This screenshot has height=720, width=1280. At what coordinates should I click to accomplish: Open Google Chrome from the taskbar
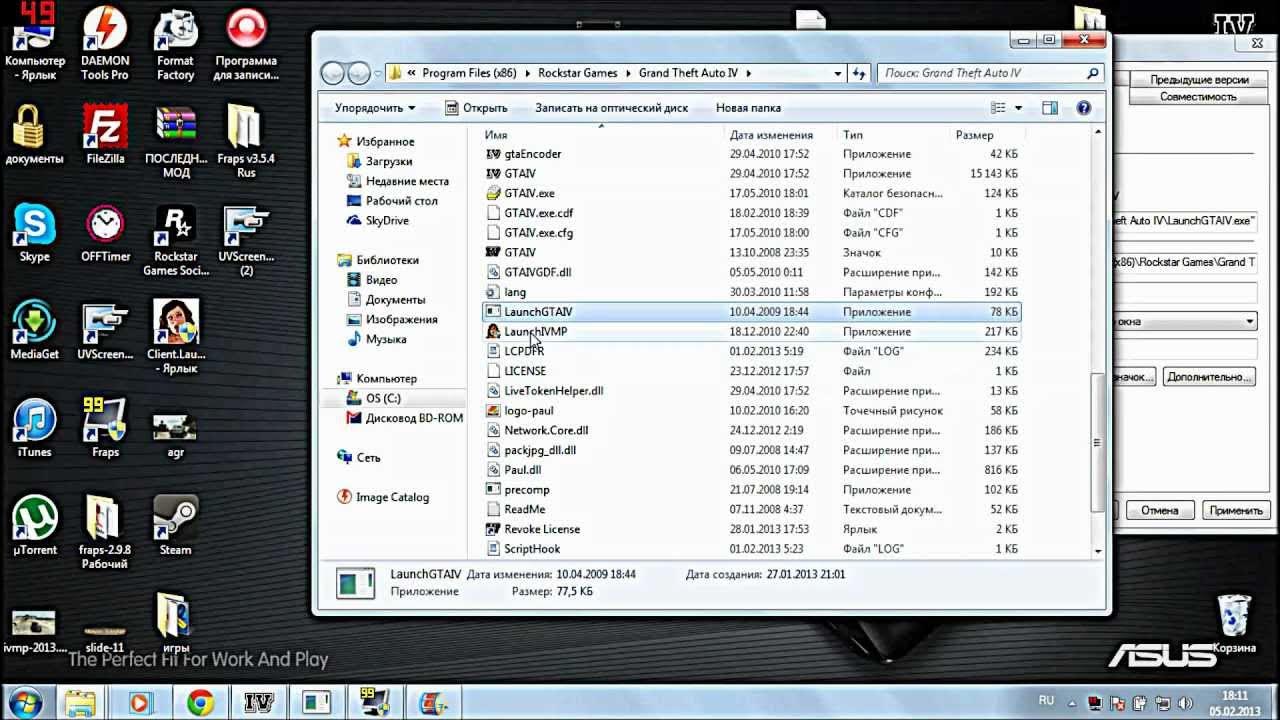tap(199, 703)
